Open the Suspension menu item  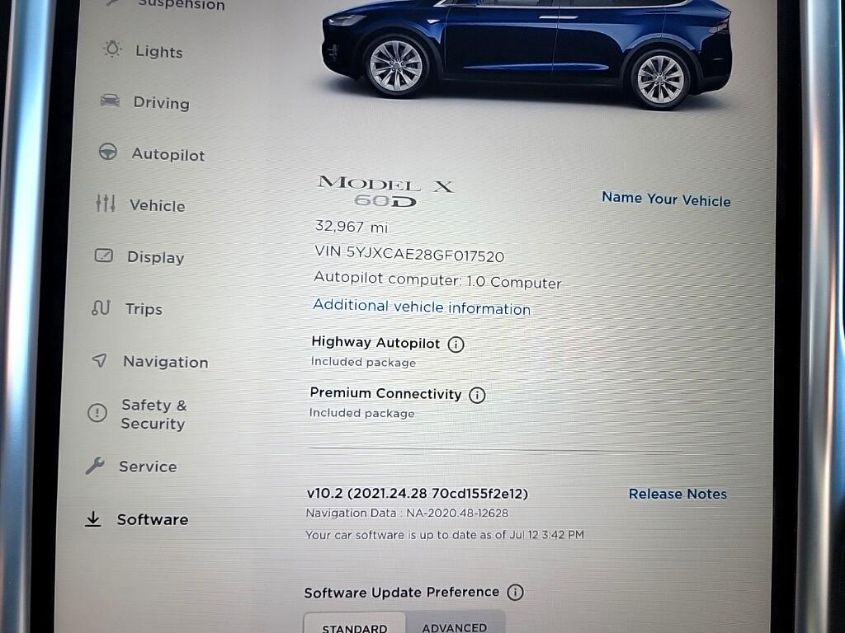pyautogui.click(x=181, y=5)
